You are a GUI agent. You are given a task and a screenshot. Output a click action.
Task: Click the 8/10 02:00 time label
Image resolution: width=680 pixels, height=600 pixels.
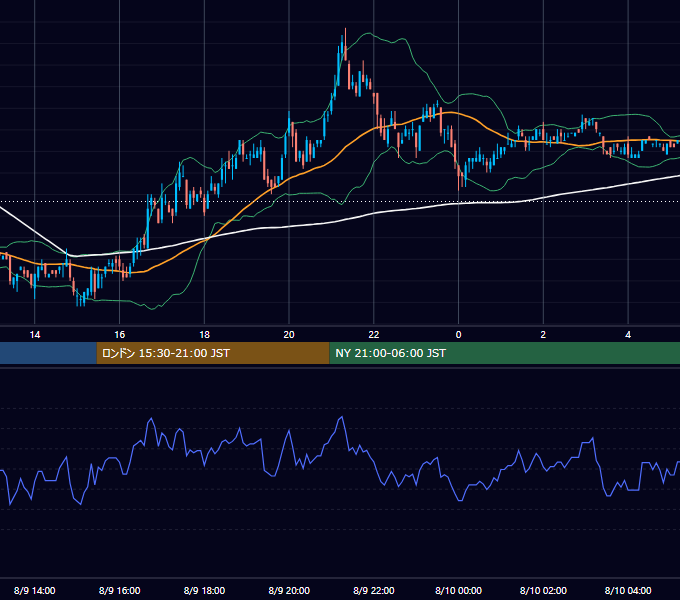[x=543, y=590]
